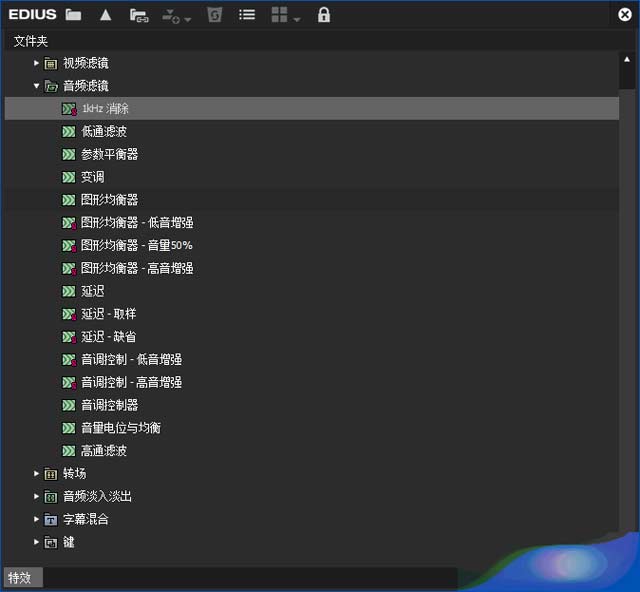This screenshot has height=592, width=640.
Task: Select the 图形均衡器 - 低音增强 text
Action: (x=137, y=223)
